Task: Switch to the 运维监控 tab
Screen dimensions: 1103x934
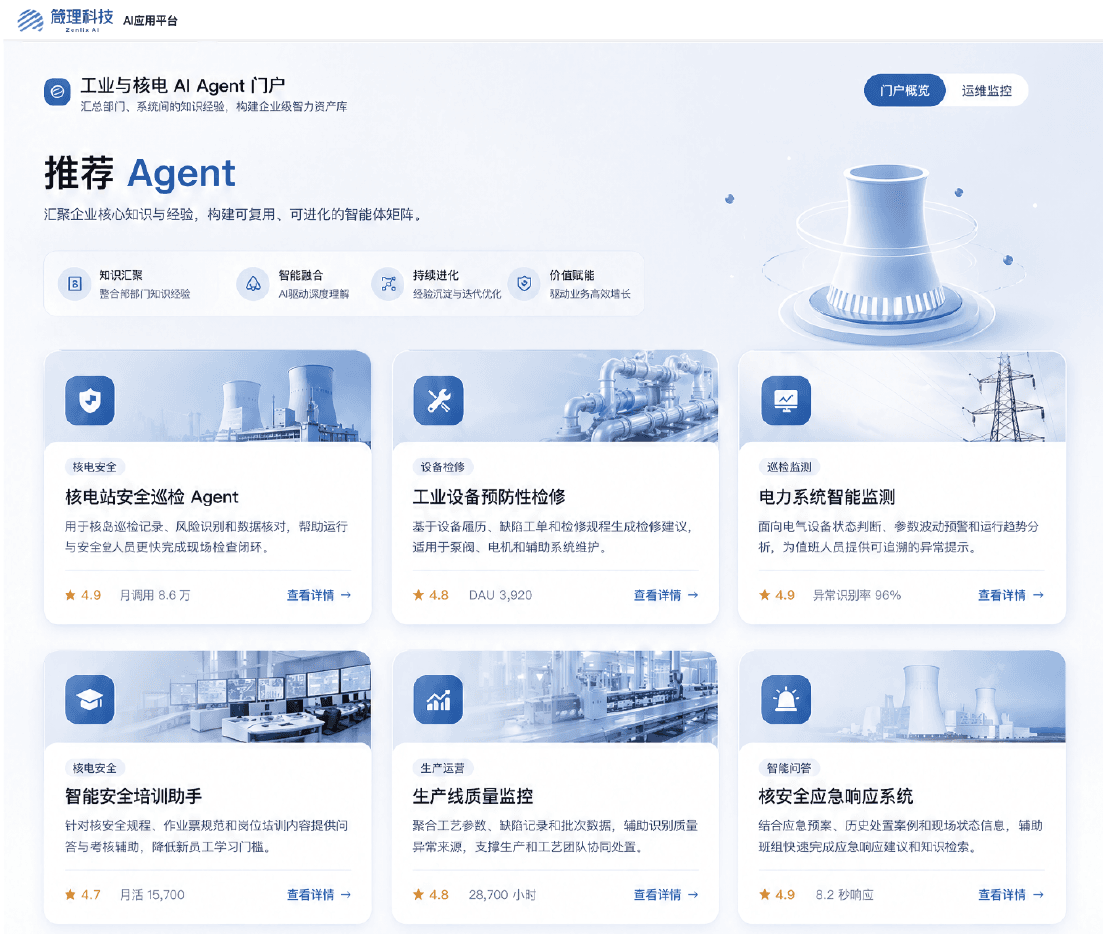Action: coord(987,91)
